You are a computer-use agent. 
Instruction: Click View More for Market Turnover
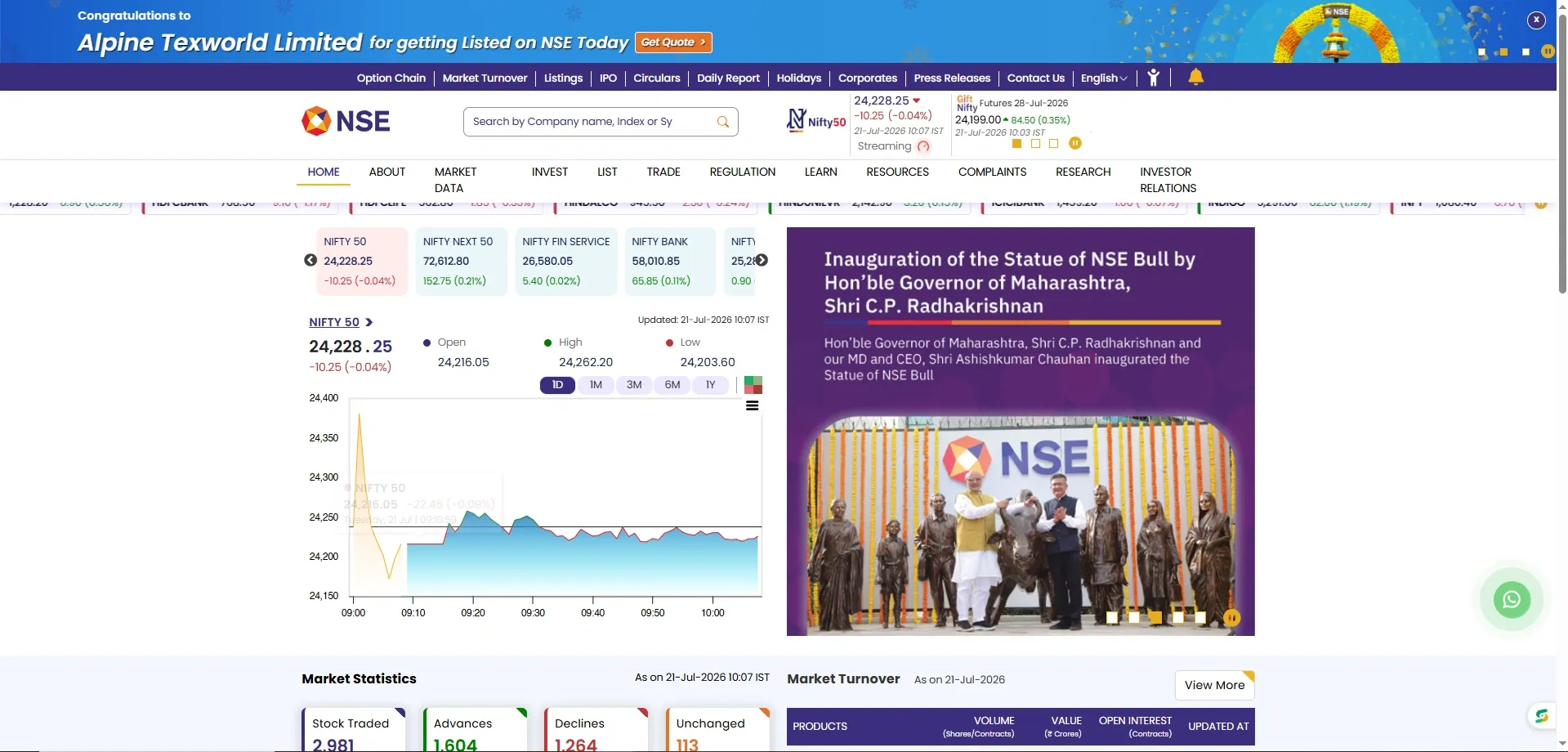pos(1214,685)
